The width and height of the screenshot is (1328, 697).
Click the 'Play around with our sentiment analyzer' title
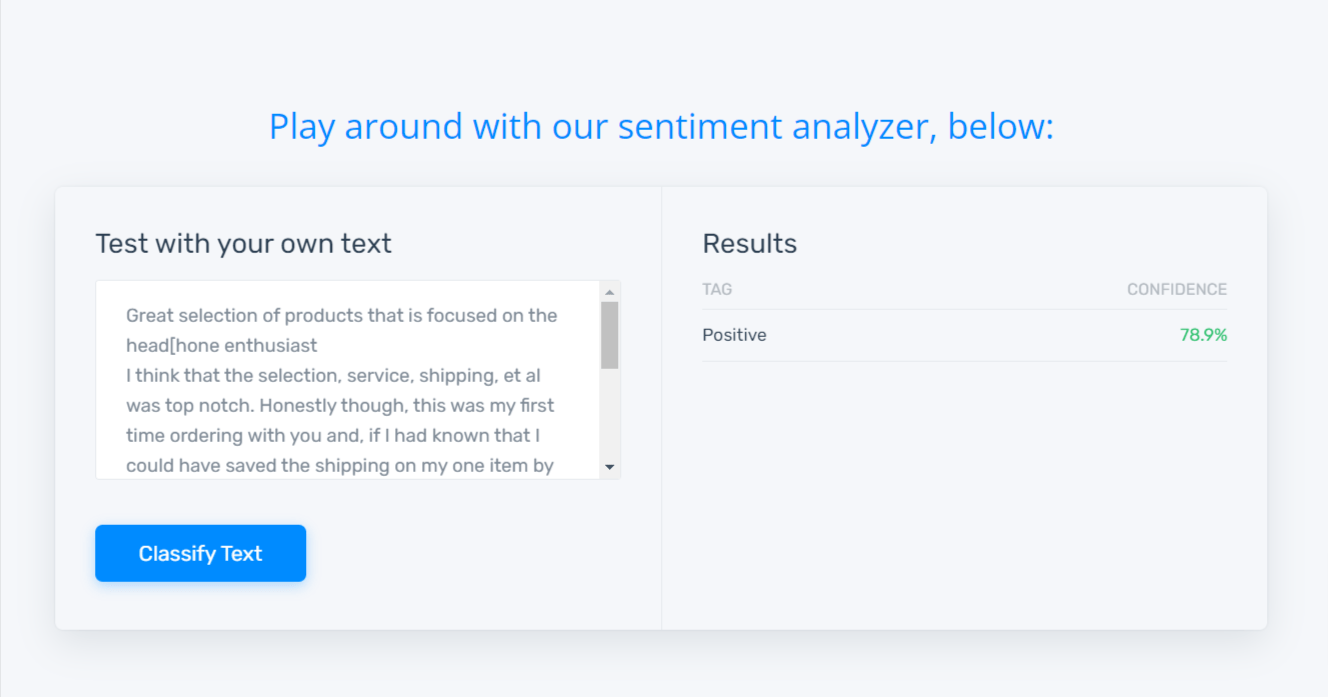[661, 127]
